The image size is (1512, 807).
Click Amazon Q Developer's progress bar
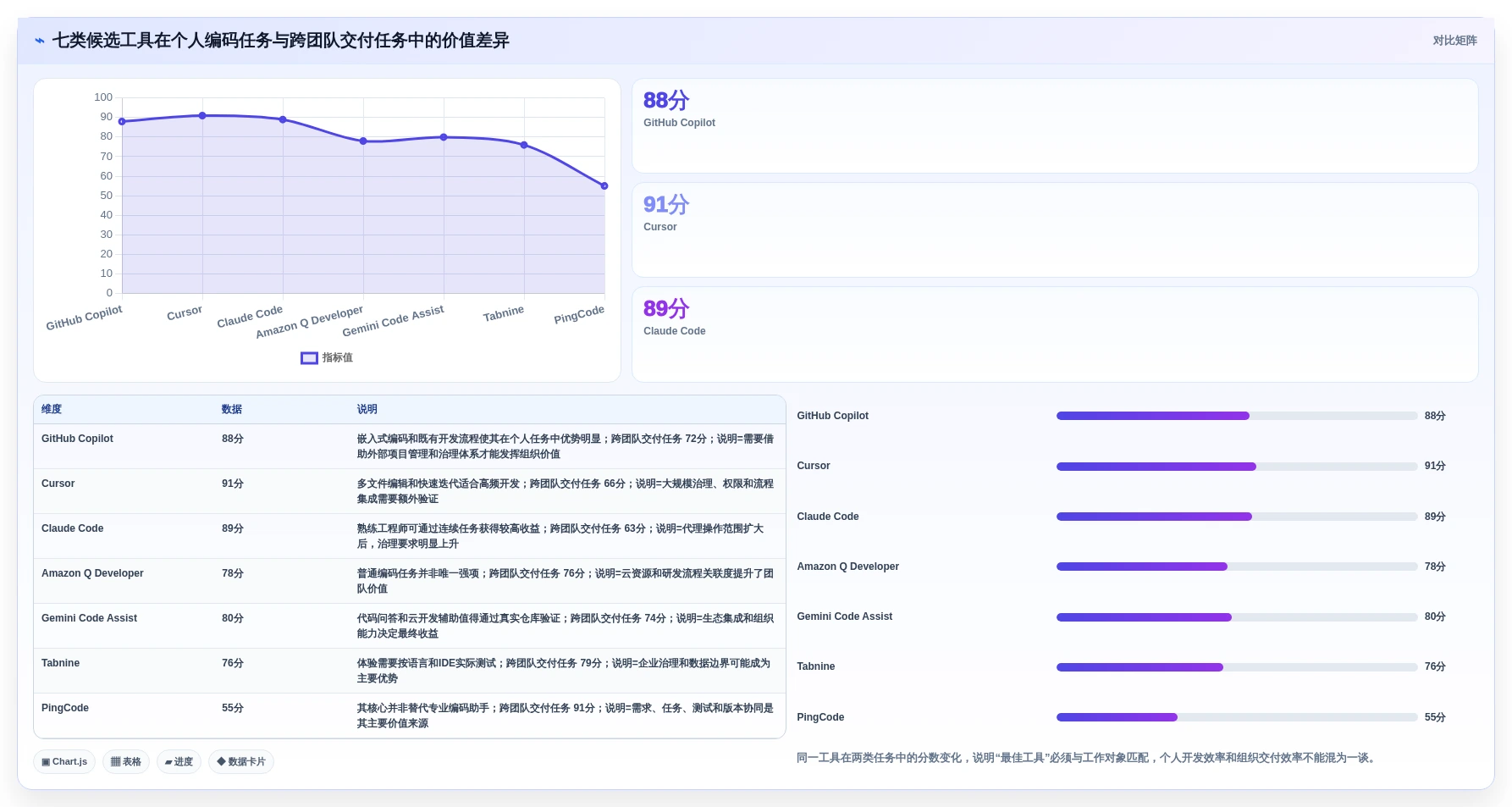(x=1237, y=567)
